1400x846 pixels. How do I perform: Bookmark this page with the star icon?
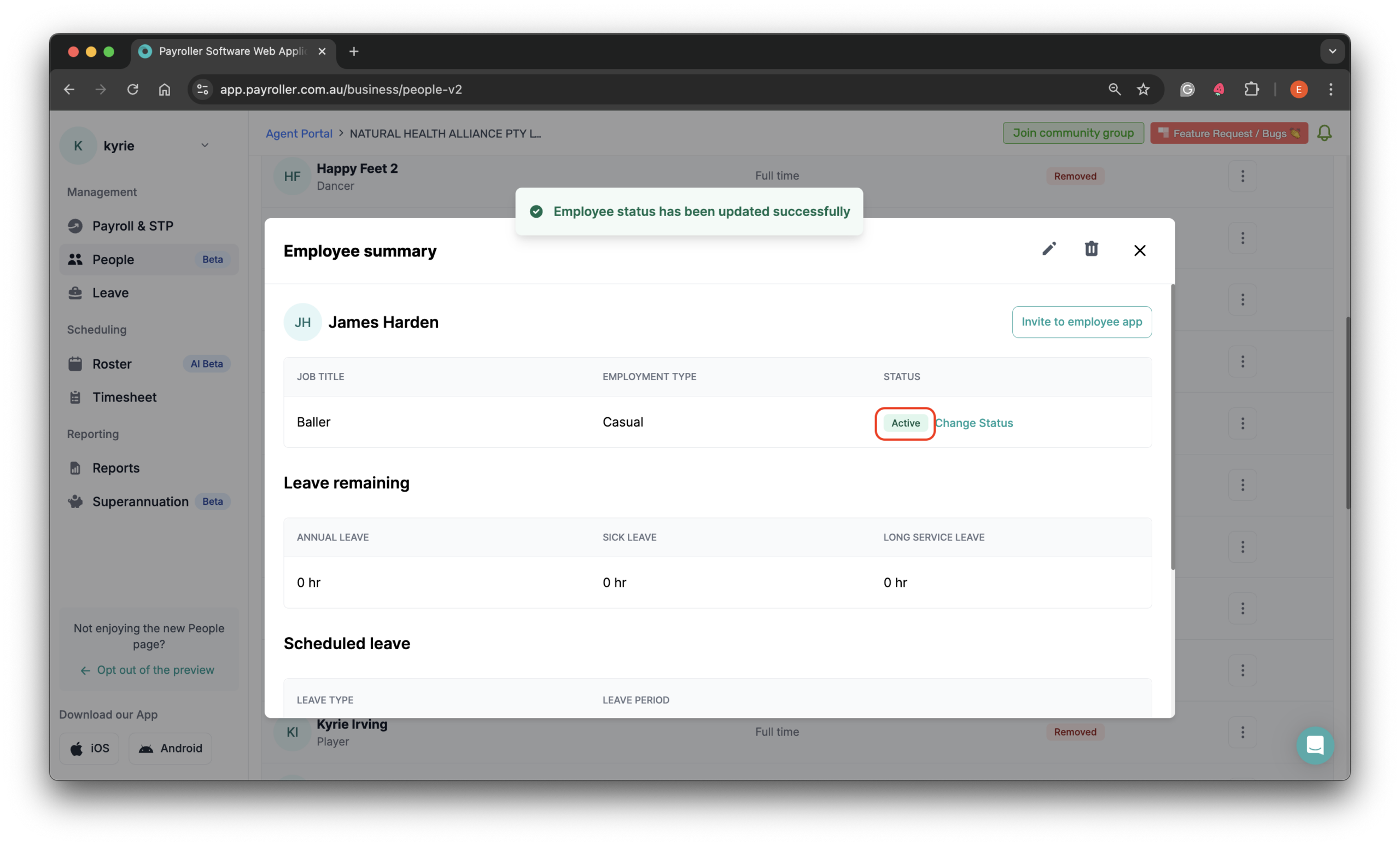pos(1143,89)
